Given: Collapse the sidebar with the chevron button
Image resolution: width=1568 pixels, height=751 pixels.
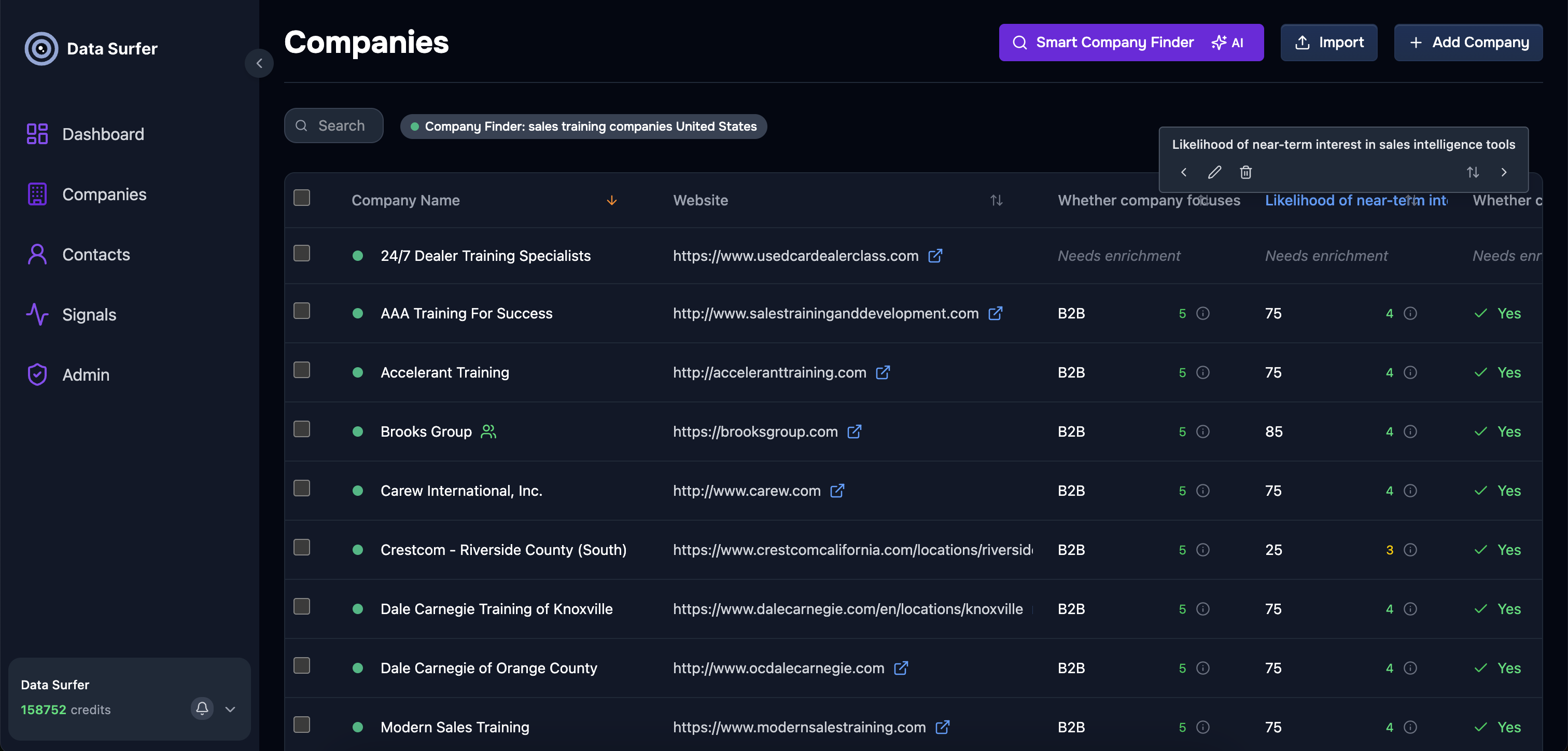Looking at the screenshot, I should (259, 63).
